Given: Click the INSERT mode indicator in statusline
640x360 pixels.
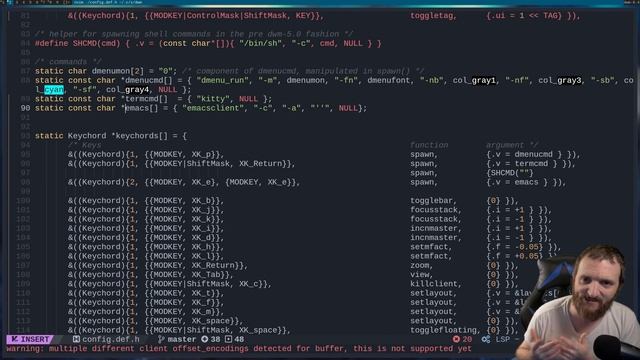Looking at the screenshot, I should pyautogui.click(x=30, y=339).
